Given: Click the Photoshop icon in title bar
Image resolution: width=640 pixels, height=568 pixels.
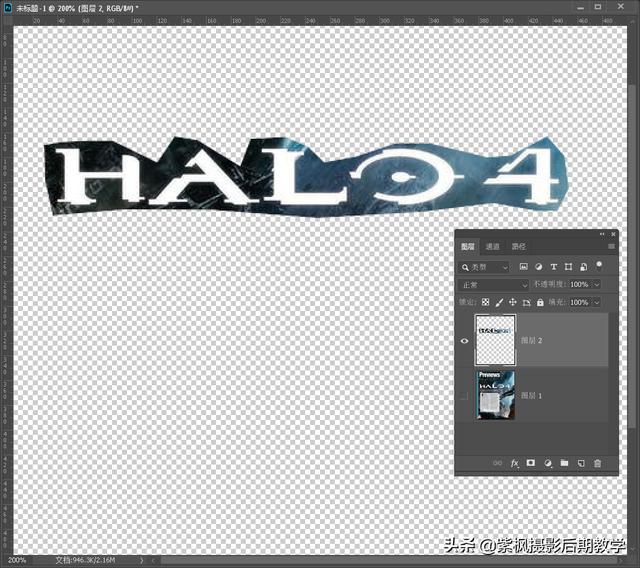Looking at the screenshot, I should (x=8, y=8).
